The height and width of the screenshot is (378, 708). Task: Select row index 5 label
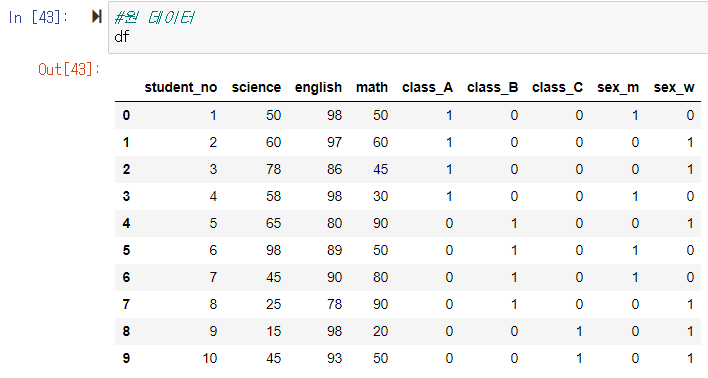click(126, 251)
